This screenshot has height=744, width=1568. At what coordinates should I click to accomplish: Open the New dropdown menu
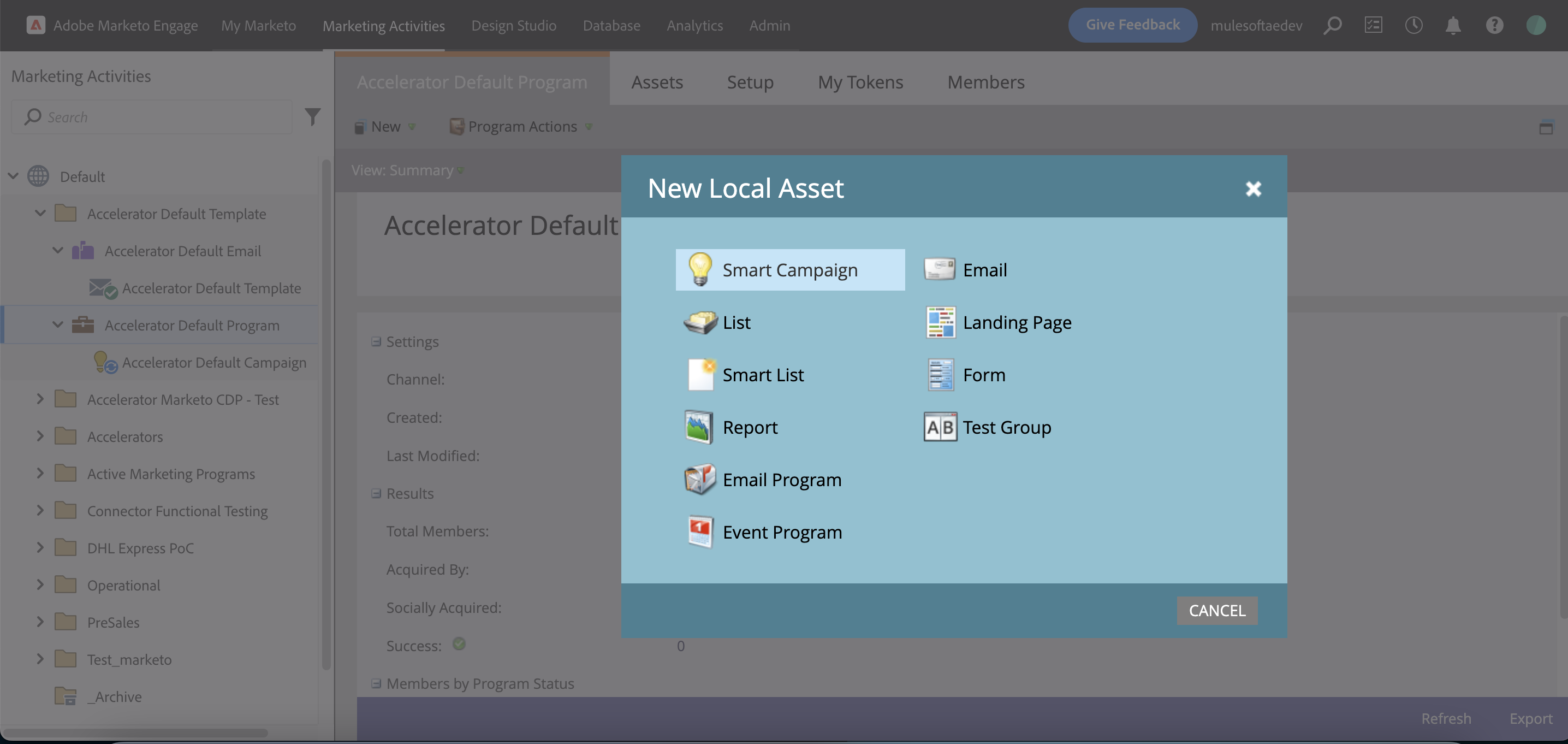(x=385, y=127)
